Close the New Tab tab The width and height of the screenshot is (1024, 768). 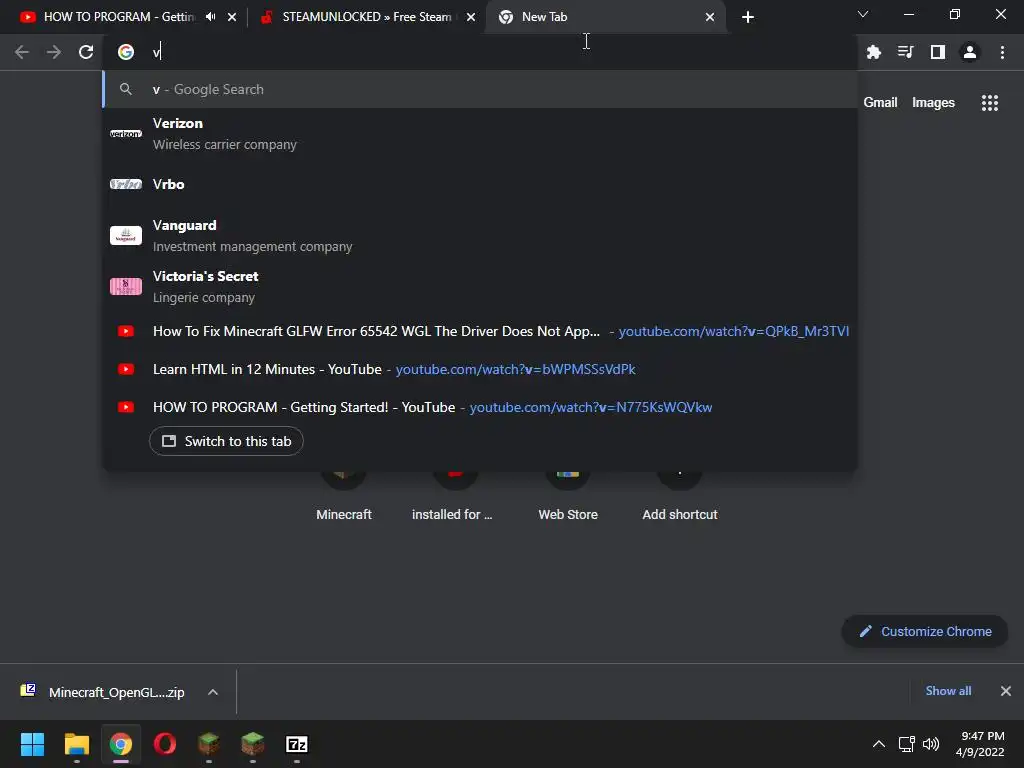[x=710, y=17]
